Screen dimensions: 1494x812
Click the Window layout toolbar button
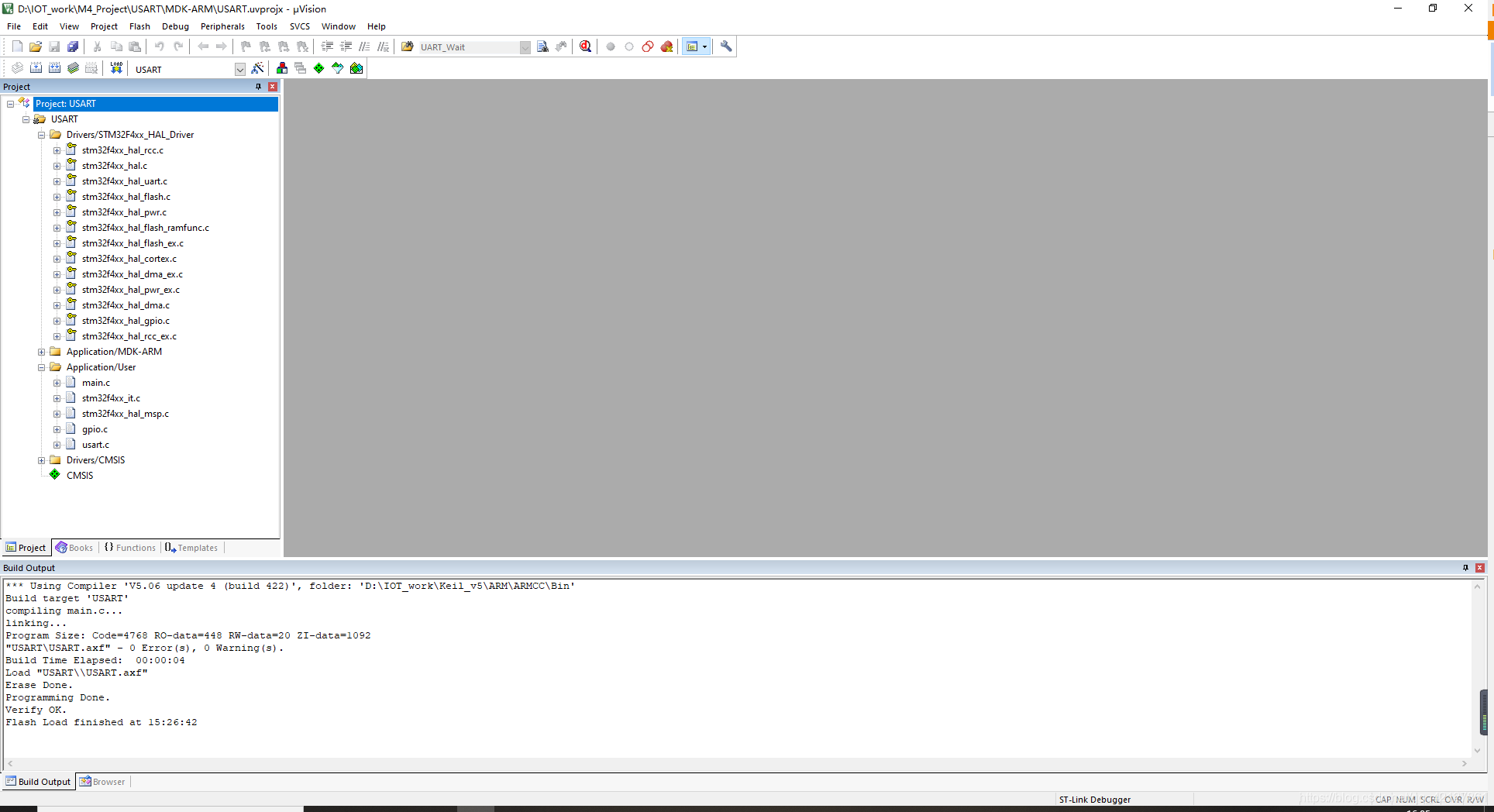pyautogui.click(x=692, y=46)
